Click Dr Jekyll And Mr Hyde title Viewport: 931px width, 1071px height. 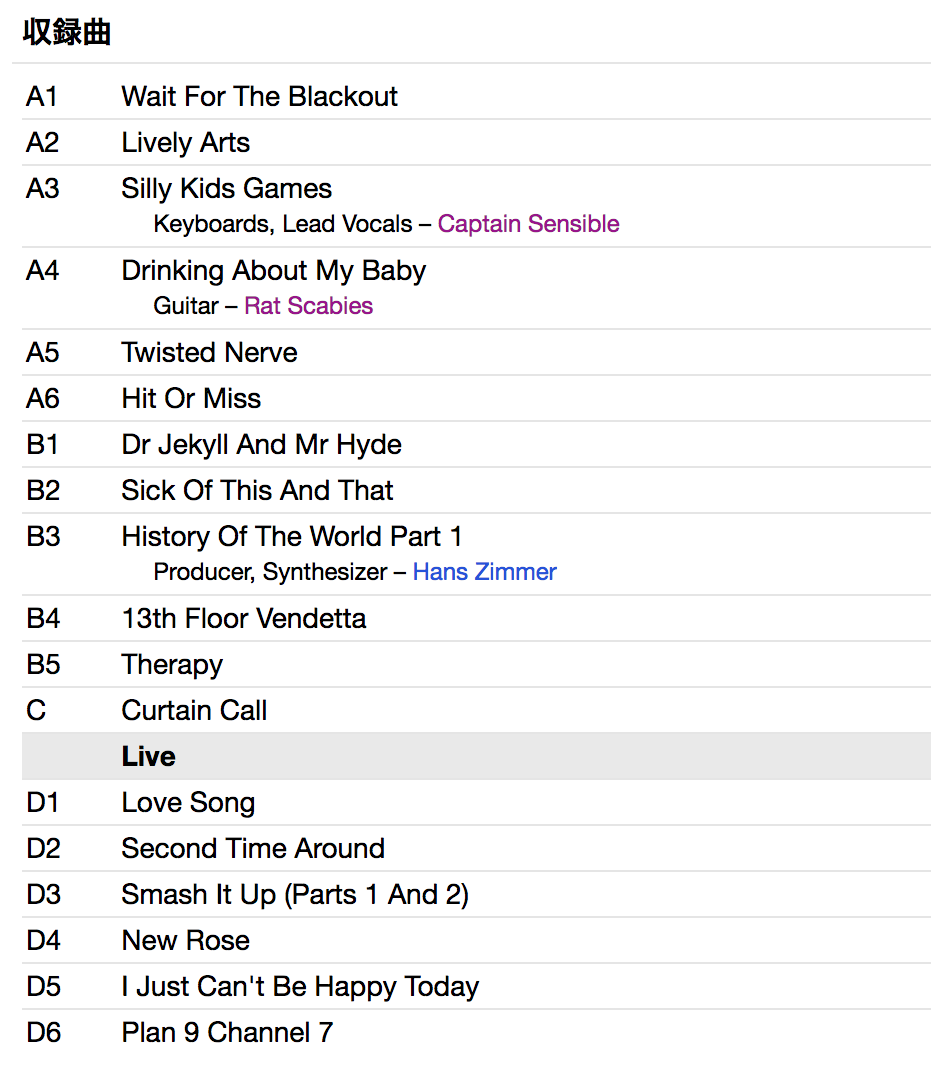click(x=261, y=444)
